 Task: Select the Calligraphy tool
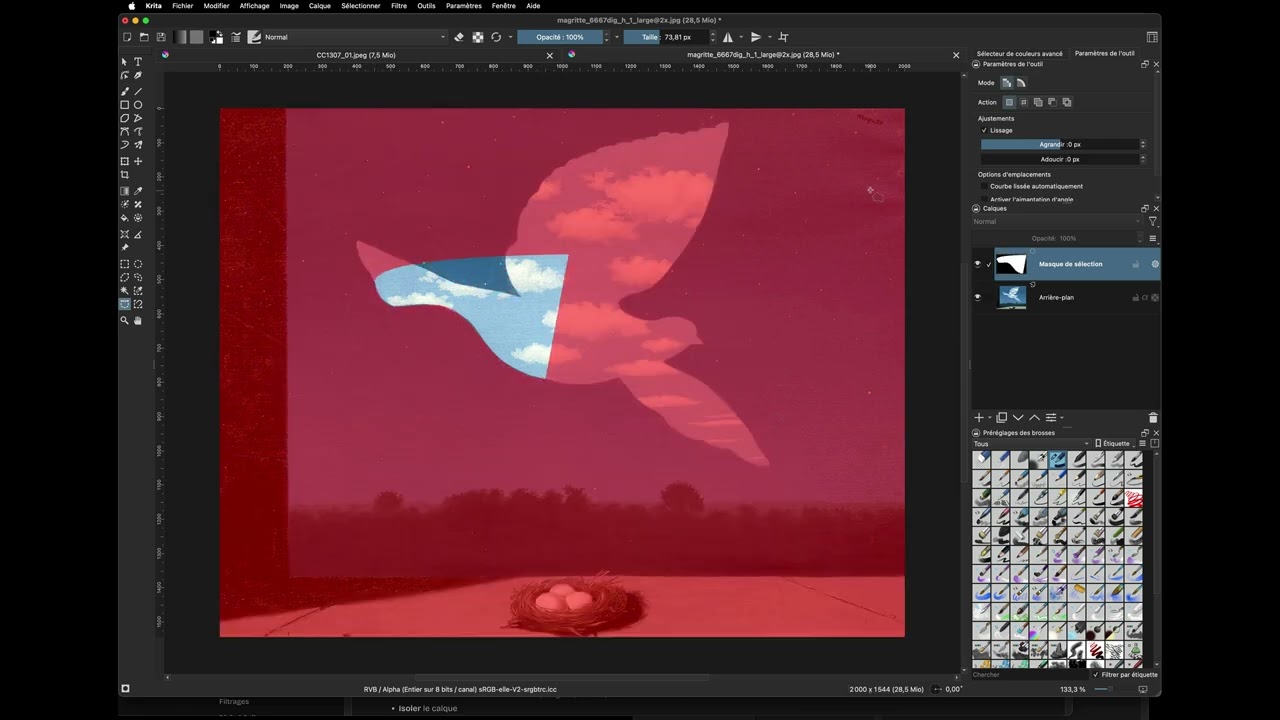[138, 75]
